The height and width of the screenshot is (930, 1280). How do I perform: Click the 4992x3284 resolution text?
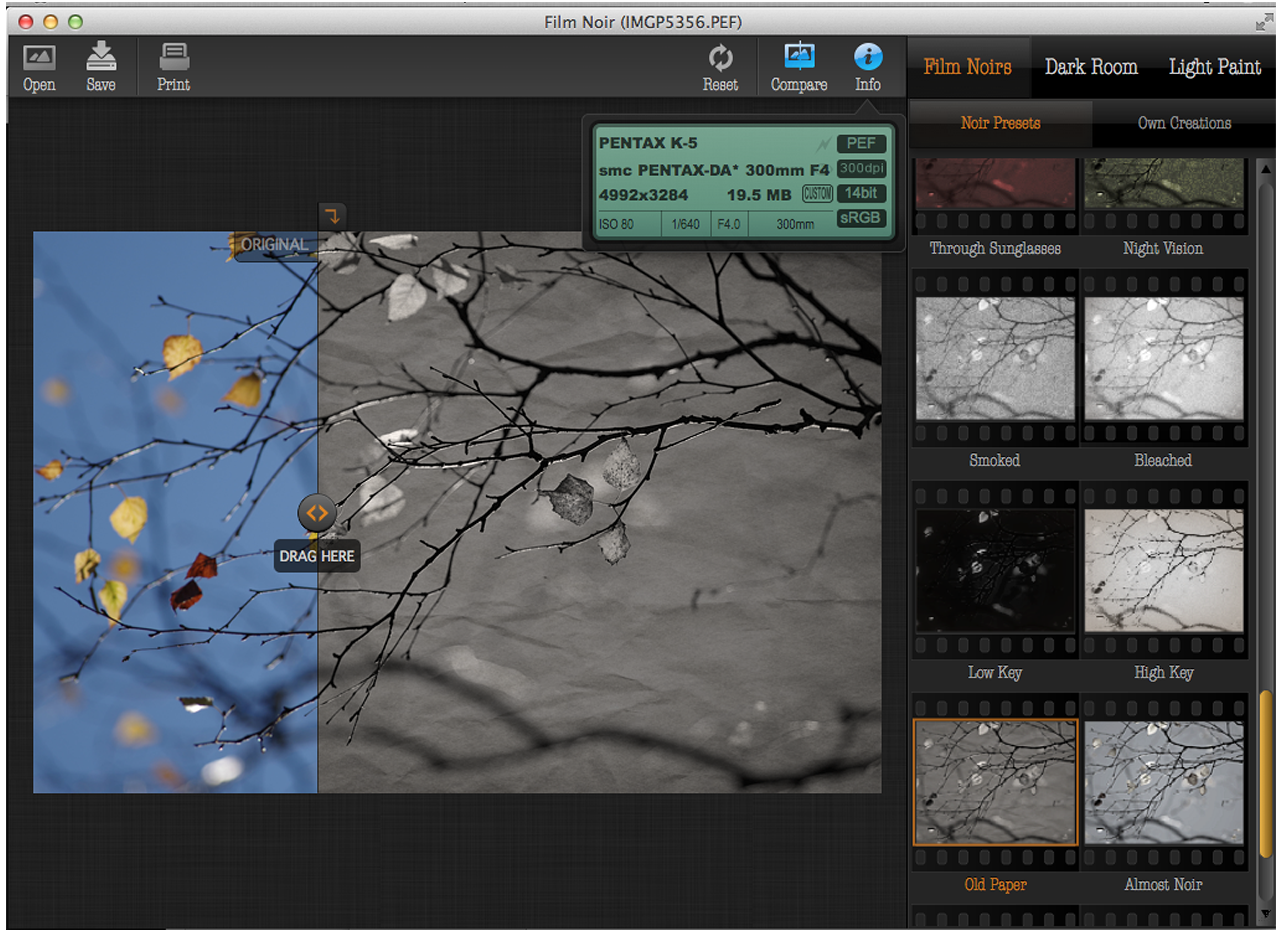tap(644, 195)
